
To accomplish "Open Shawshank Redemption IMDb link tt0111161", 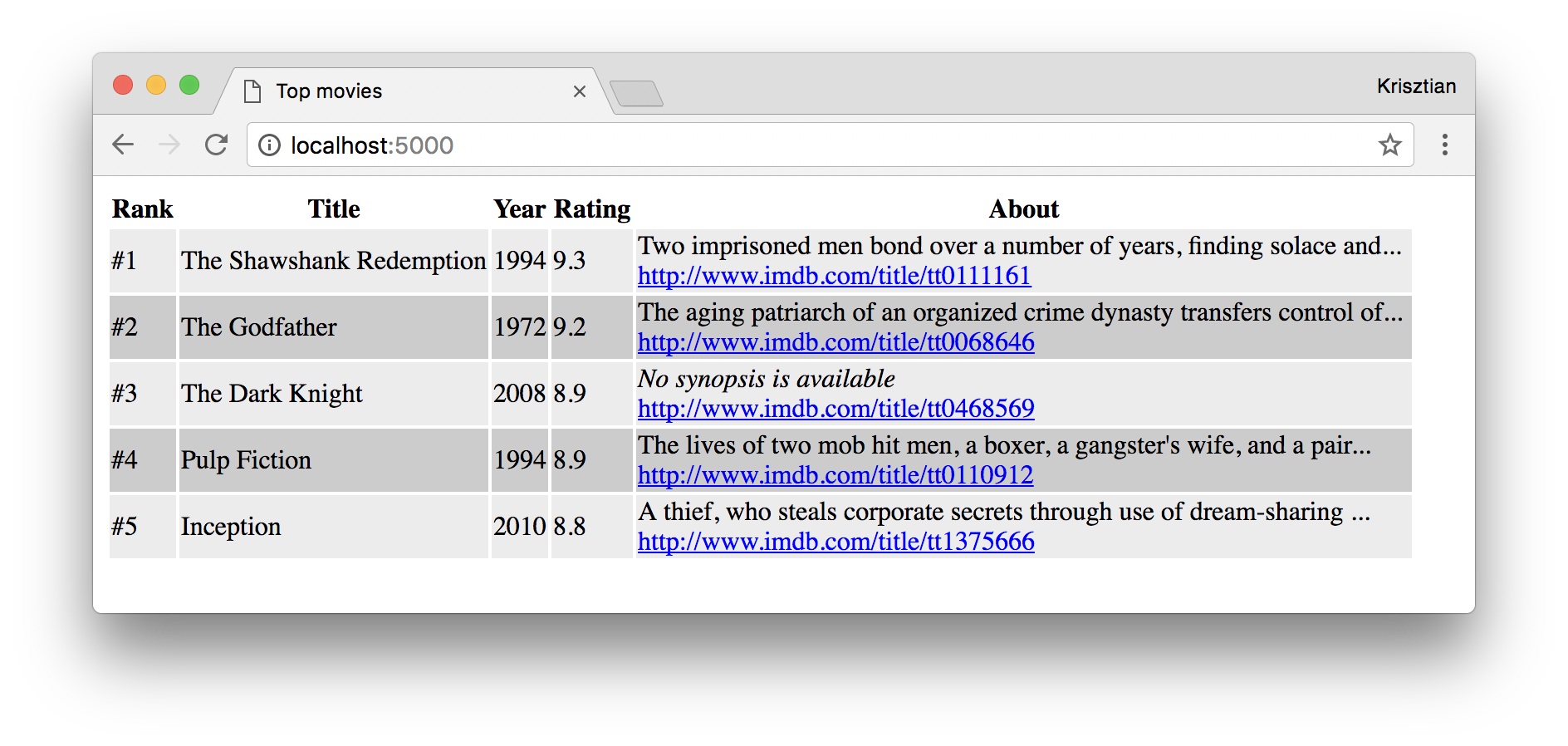I will coord(834,276).
